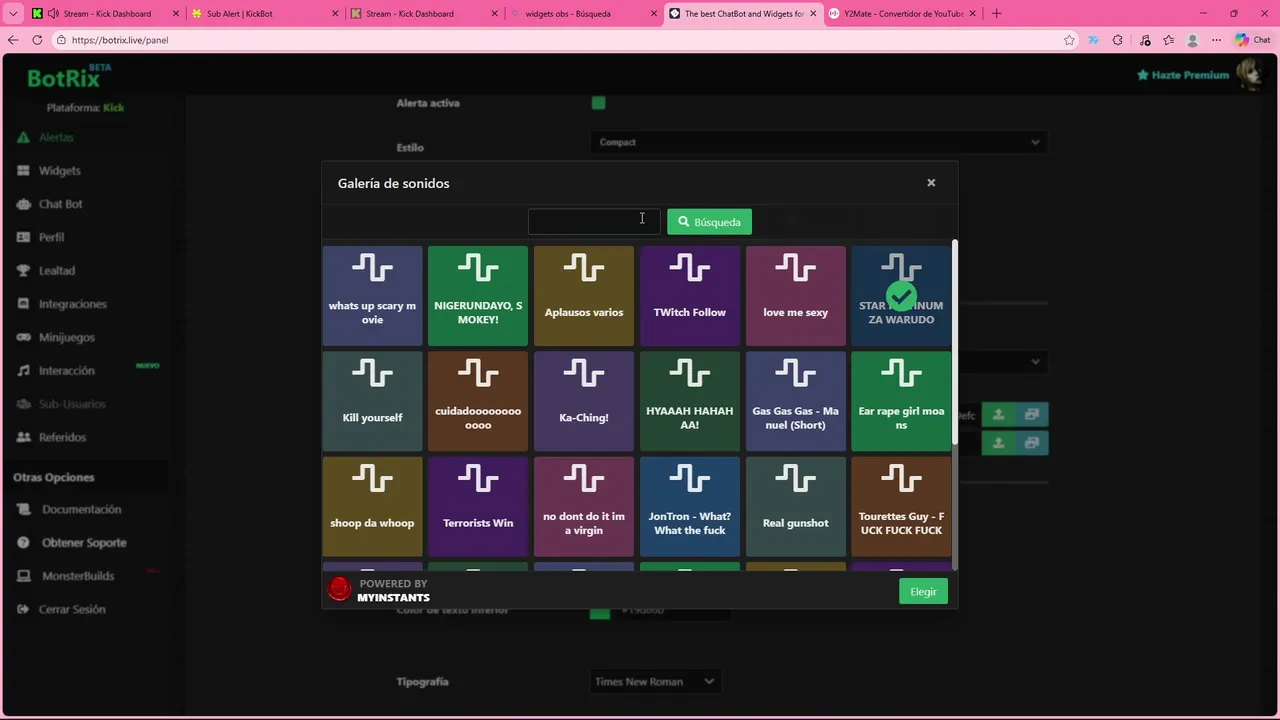Choose the 'Real gunshot' sound tile

795,507
